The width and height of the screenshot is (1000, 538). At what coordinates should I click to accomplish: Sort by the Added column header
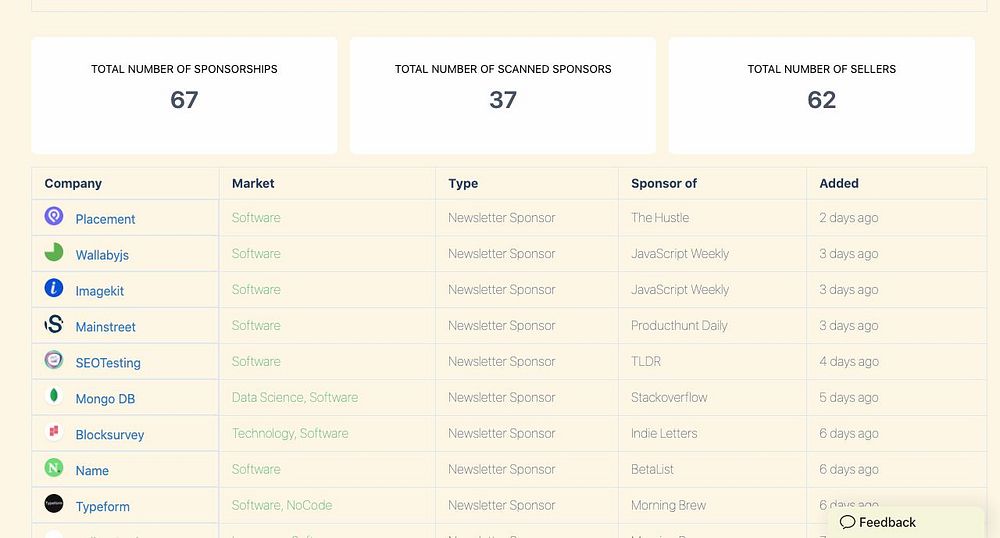pyautogui.click(x=839, y=183)
